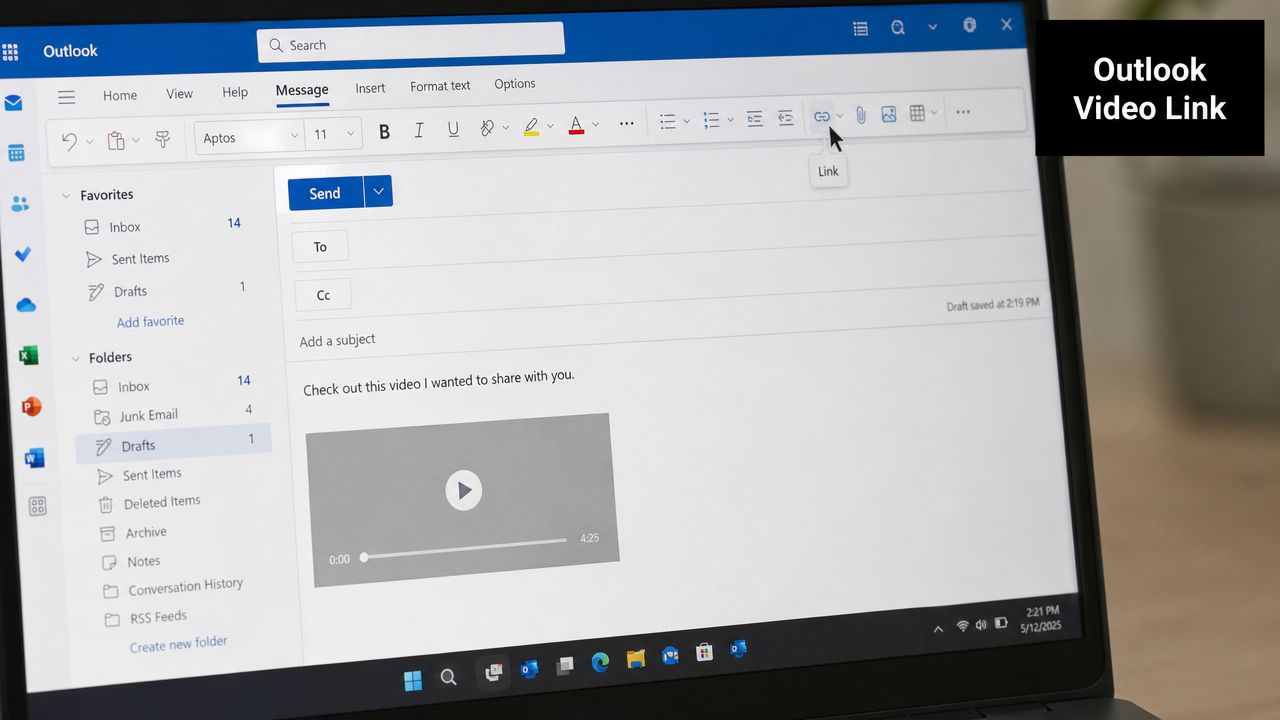The height and width of the screenshot is (720, 1280).
Task: Switch to the Format text tab
Action: pyautogui.click(x=440, y=86)
